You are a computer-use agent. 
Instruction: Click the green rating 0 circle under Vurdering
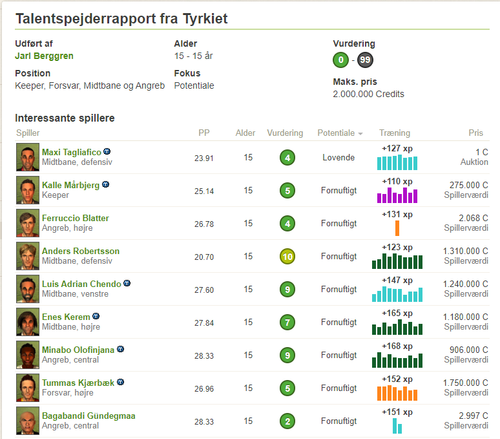coord(341,60)
